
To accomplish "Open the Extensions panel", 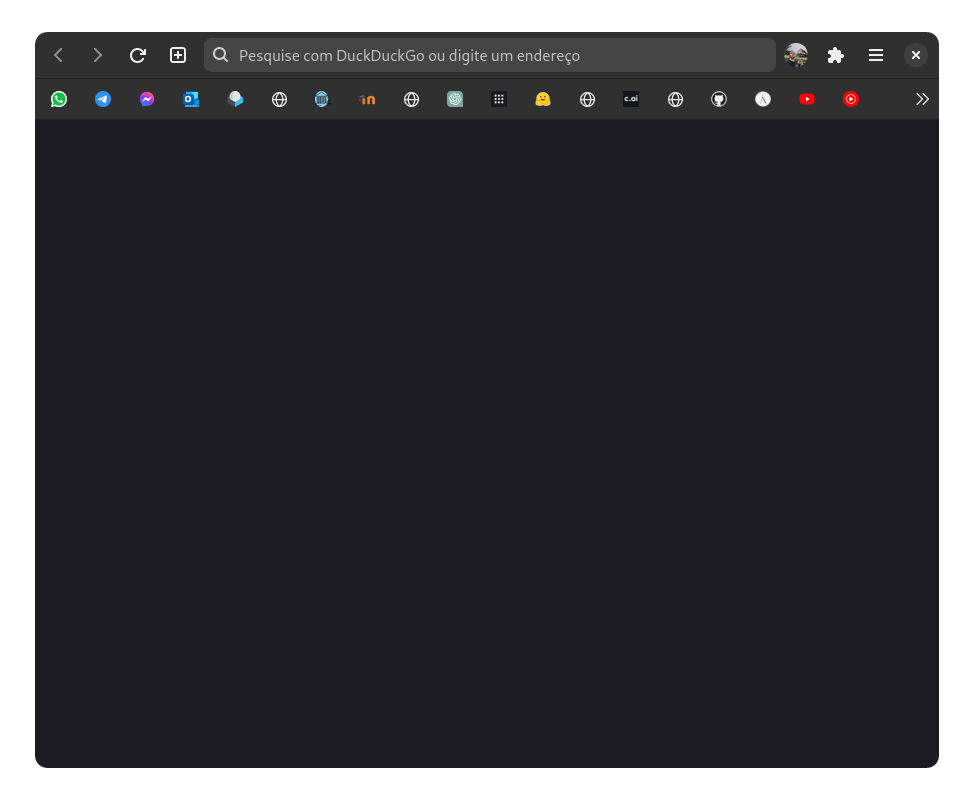I will point(836,55).
